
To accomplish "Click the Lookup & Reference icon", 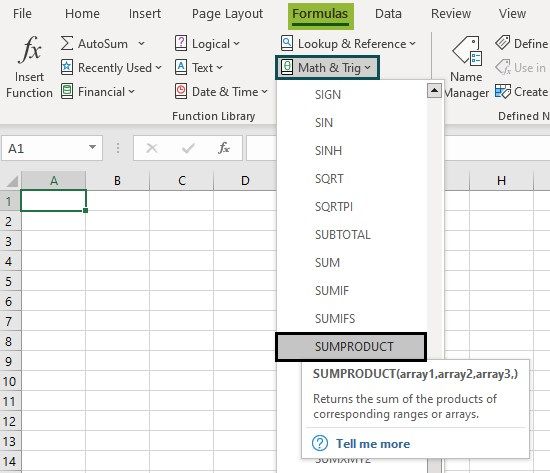I will pos(287,44).
